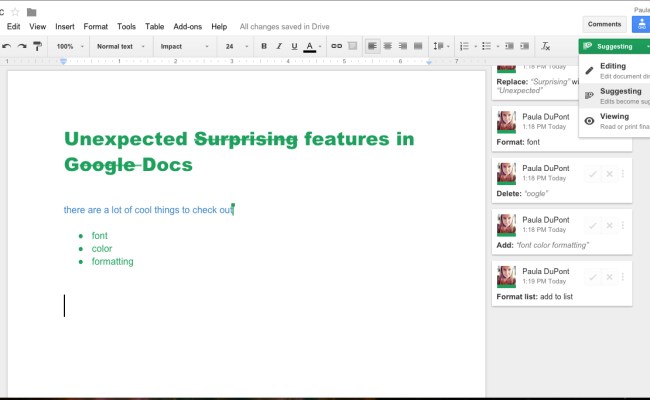This screenshot has width=650, height=400.
Task: Choose Suggesting mode from the dropdown
Action: click(x=614, y=96)
